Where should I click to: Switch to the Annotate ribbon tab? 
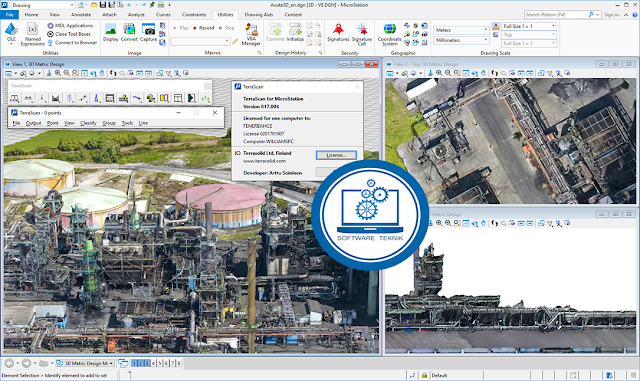[81, 14]
